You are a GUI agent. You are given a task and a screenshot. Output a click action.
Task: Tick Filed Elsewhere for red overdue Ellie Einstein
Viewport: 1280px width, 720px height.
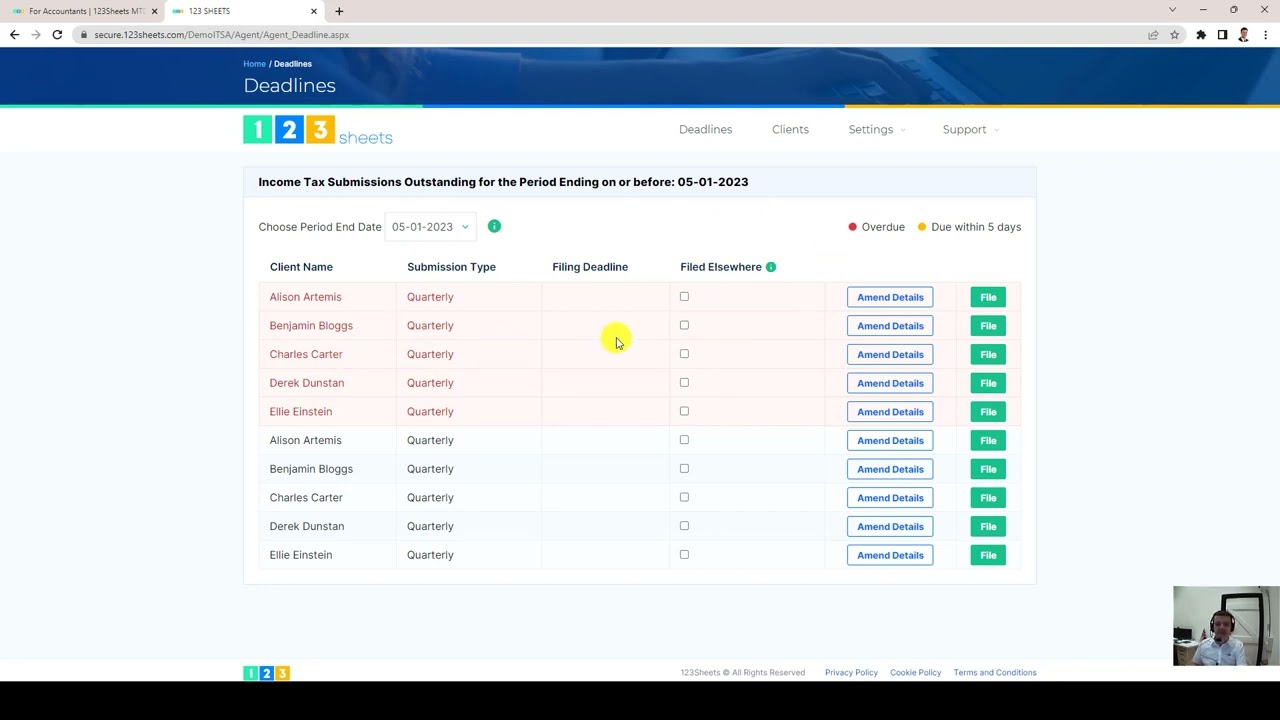click(684, 411)
